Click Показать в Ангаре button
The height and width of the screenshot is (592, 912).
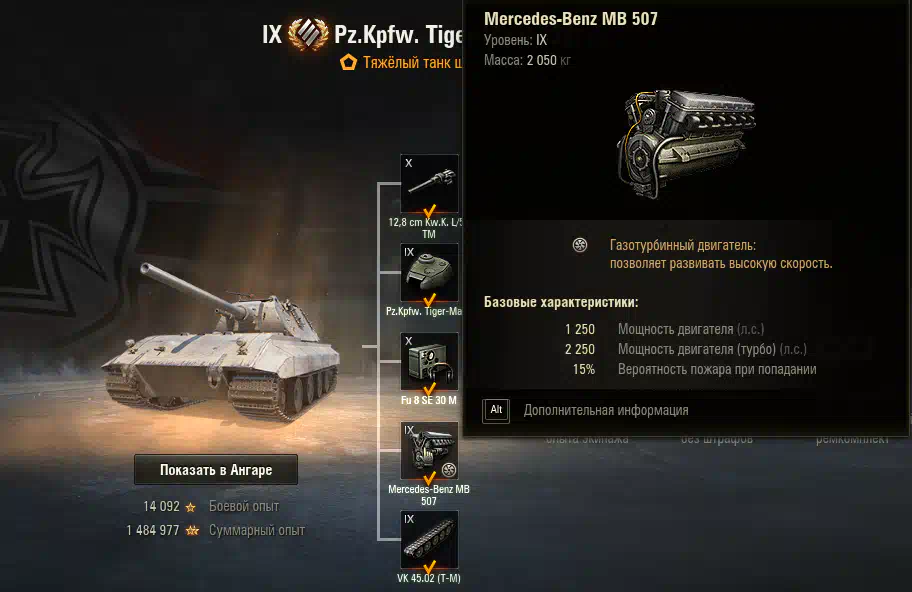click(x=216, y=469)
